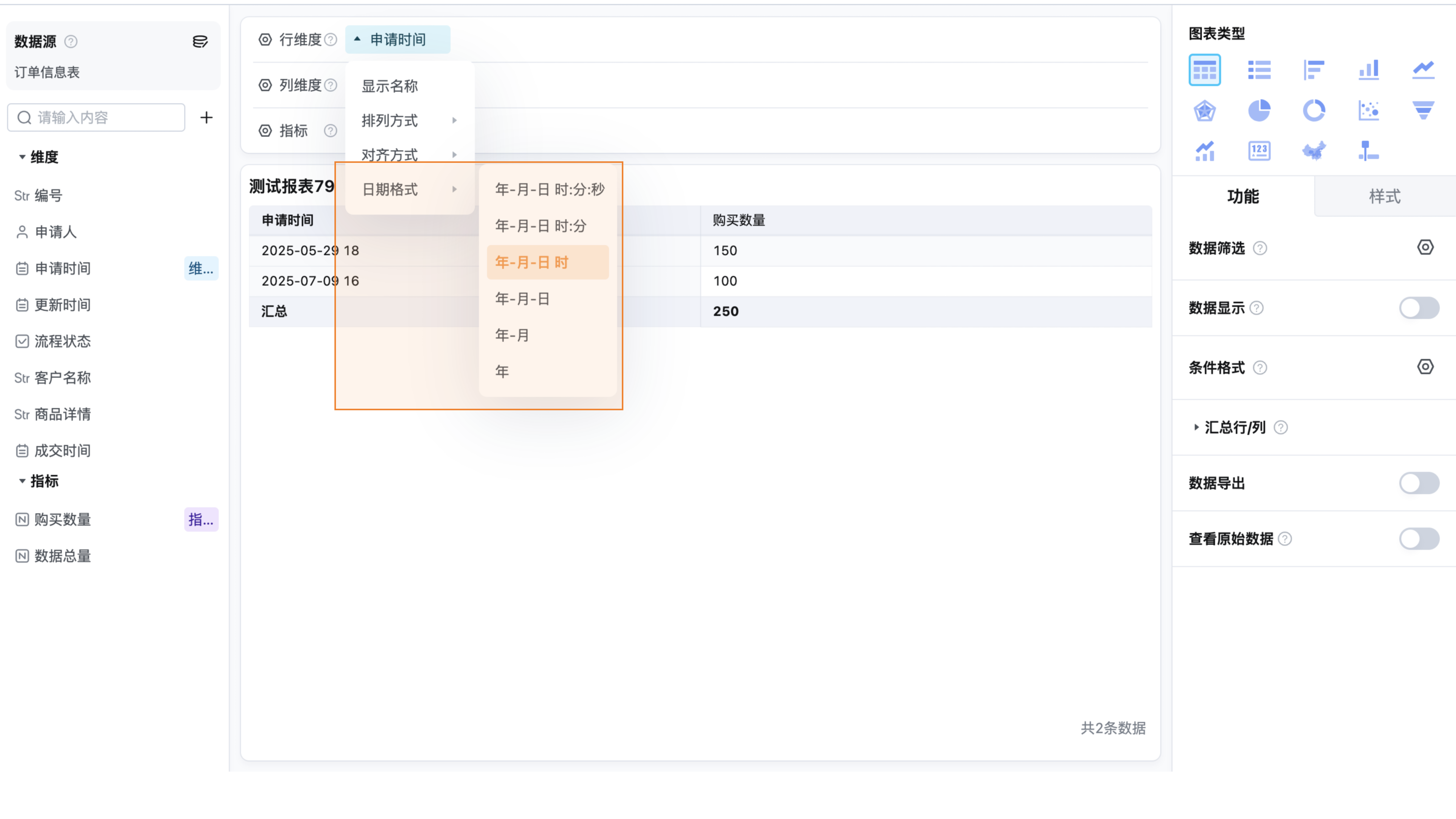The height and width of the screenshot is (819, 1456).
Task: Switch to the 样式 tab
Action: [1385, 196]
